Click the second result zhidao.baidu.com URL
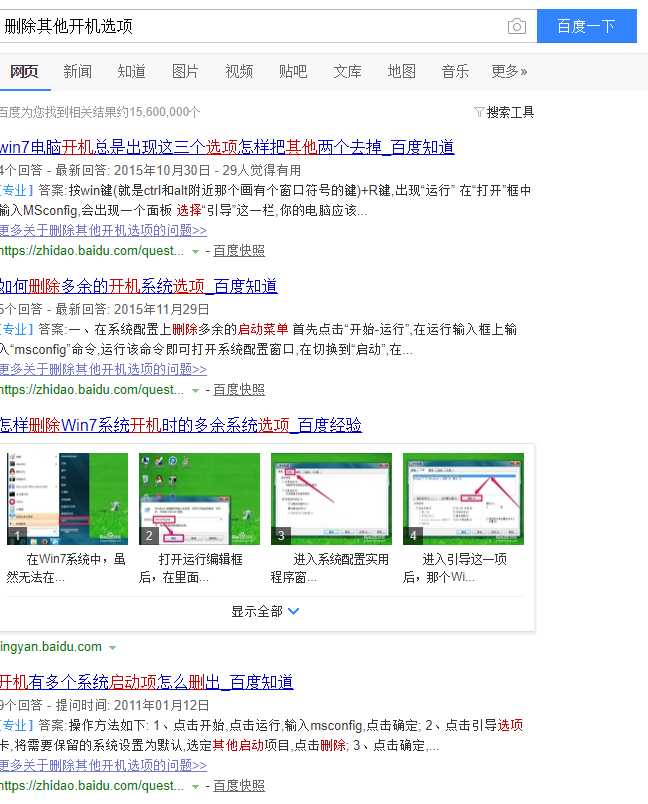 coord(92,390)
